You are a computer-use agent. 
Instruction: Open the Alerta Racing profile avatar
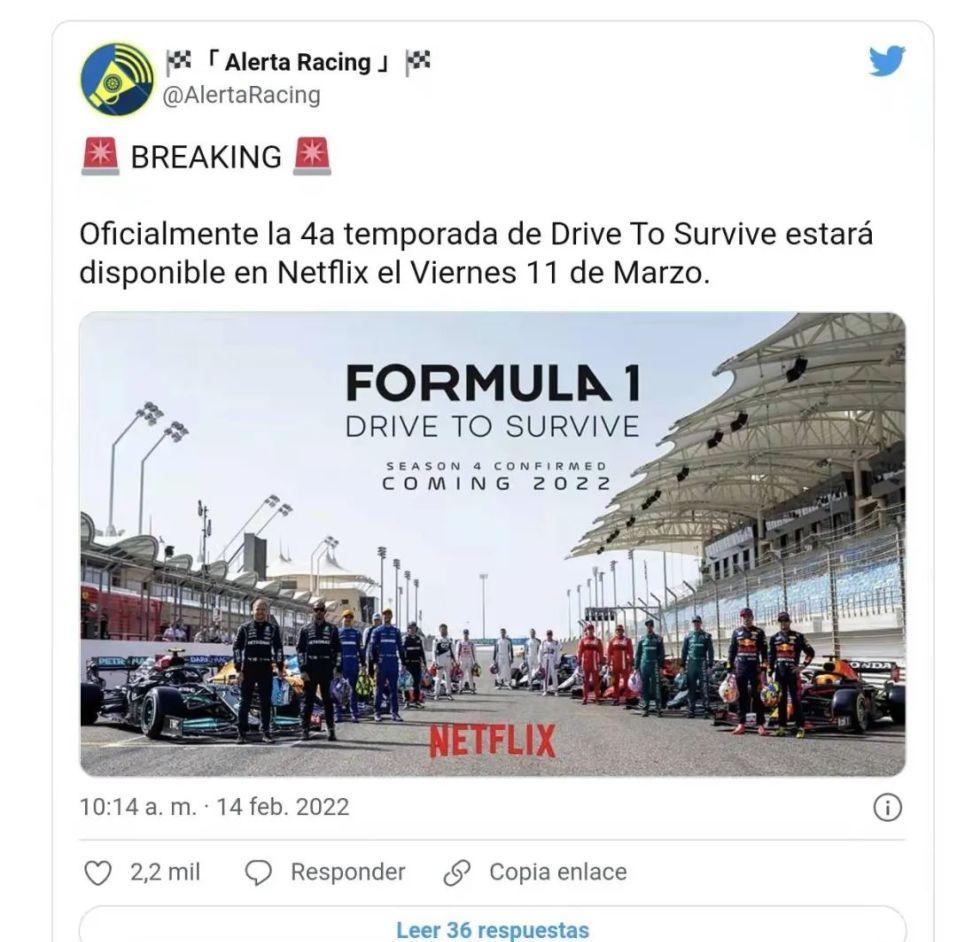pos(117,79)
